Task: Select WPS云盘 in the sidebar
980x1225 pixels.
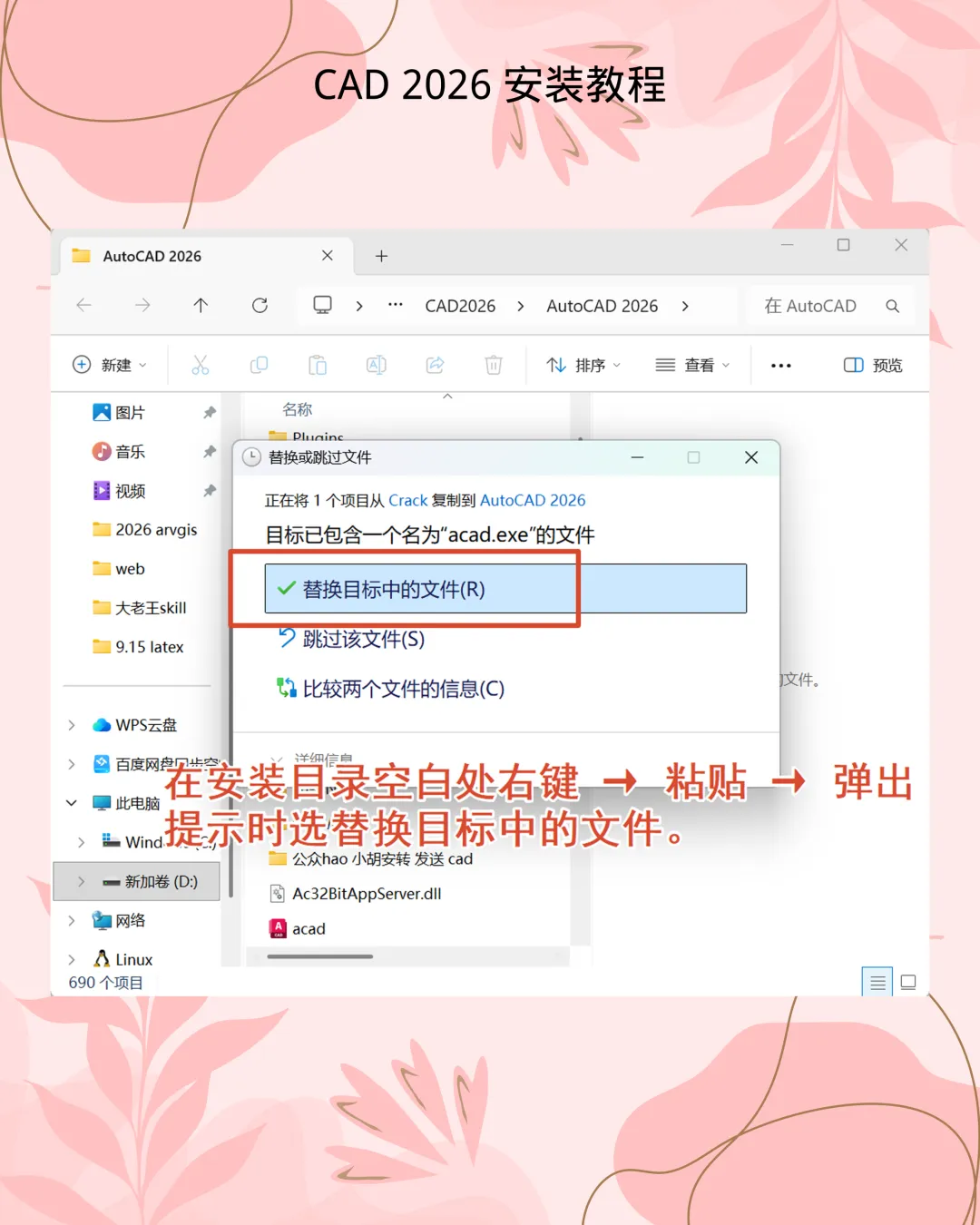Action: click(135, 725)
